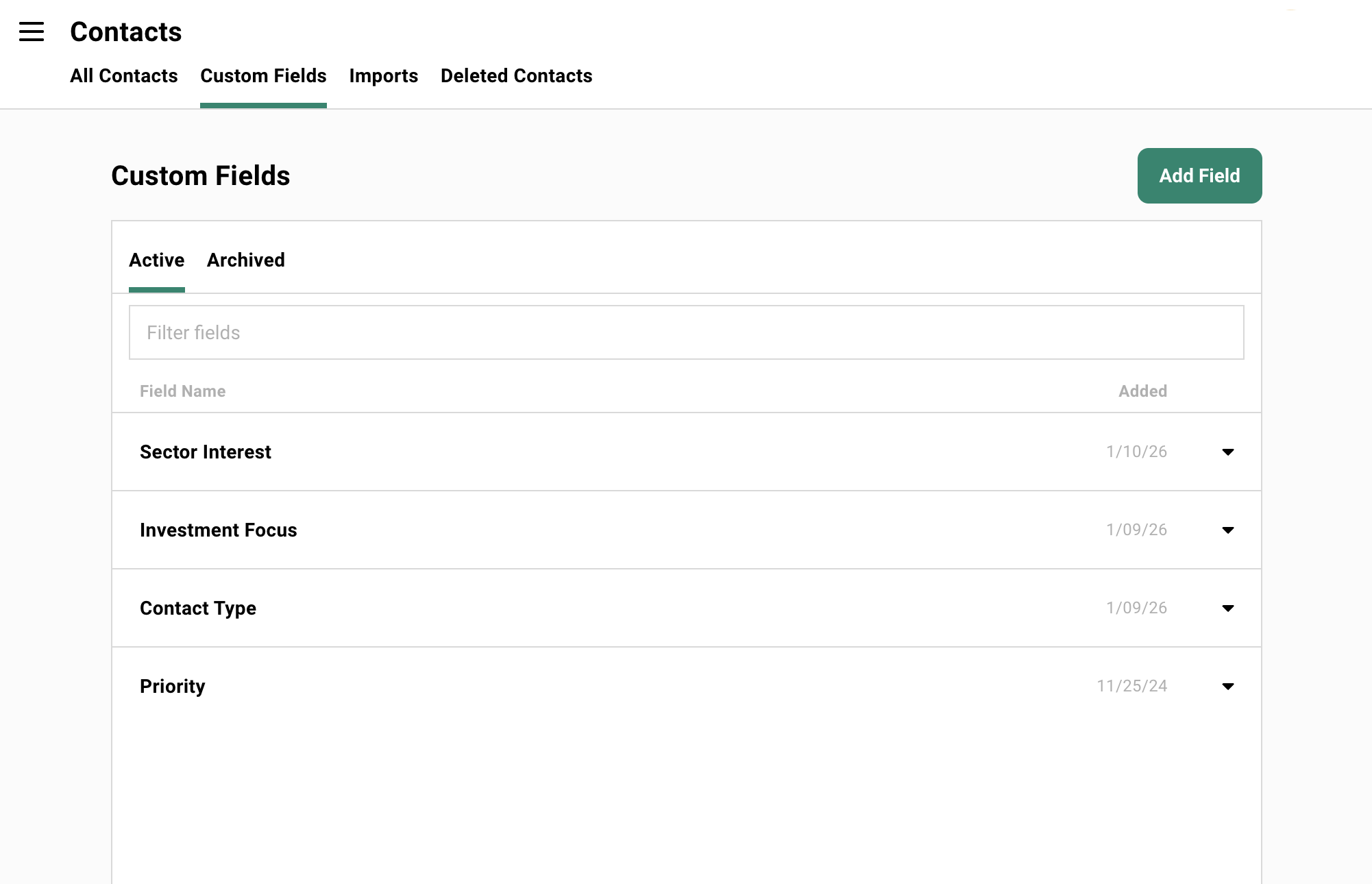Sort by the Field Name column header
The height and width of the screenshot is (884, 1372).
pyautogui.click(x=182, y=391)
